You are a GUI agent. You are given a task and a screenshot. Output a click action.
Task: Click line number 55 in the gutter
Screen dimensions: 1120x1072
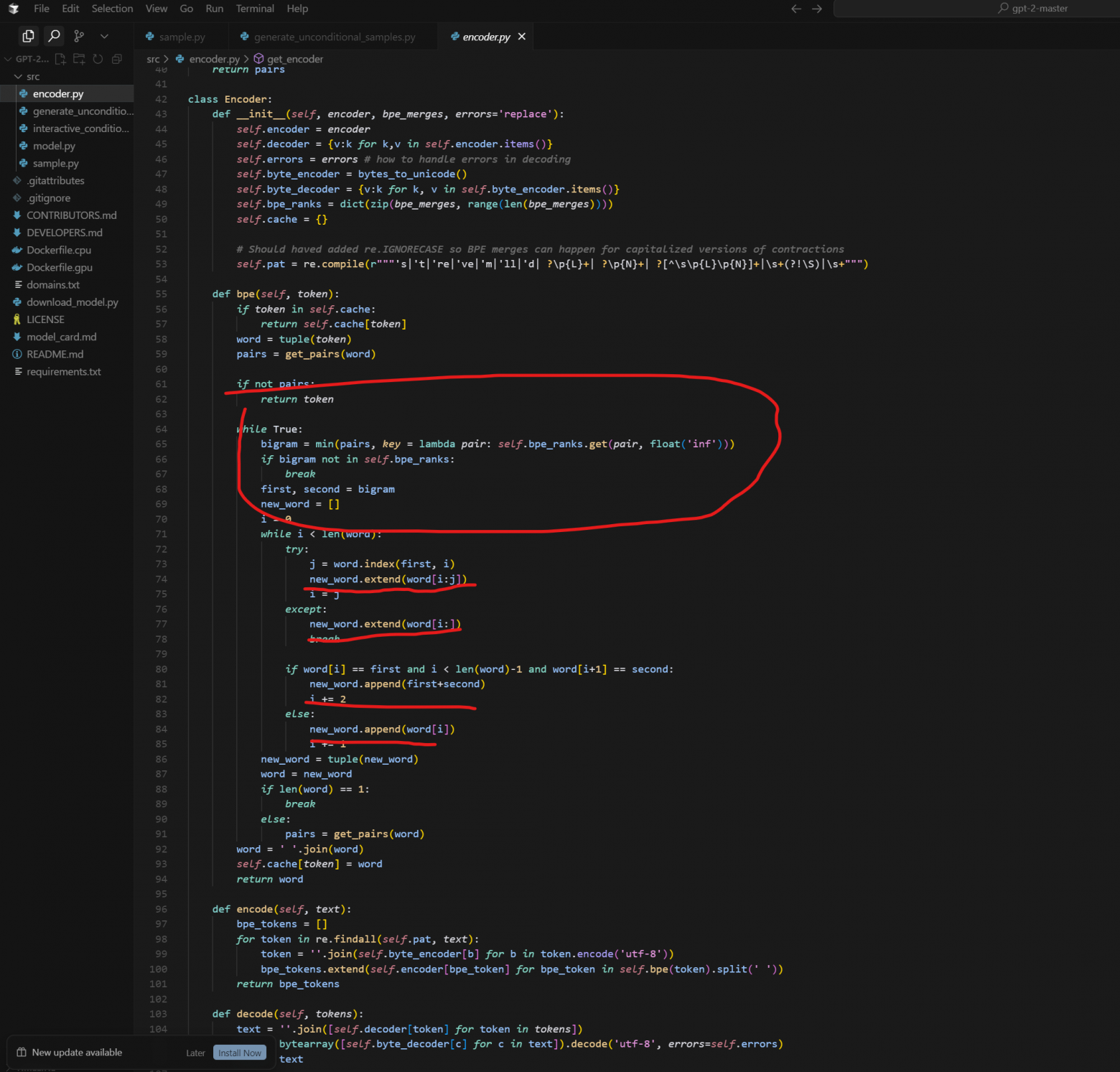click(161, 294)
